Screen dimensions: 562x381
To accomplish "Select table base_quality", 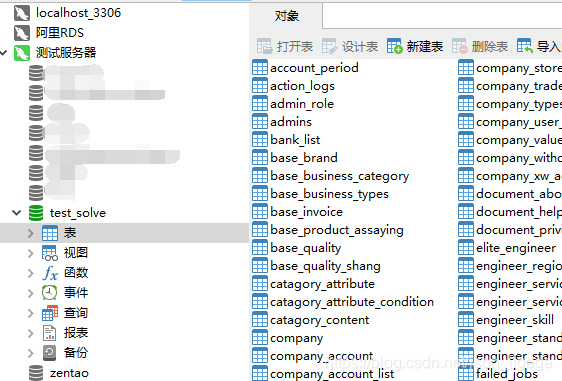I will coord(305,248).
